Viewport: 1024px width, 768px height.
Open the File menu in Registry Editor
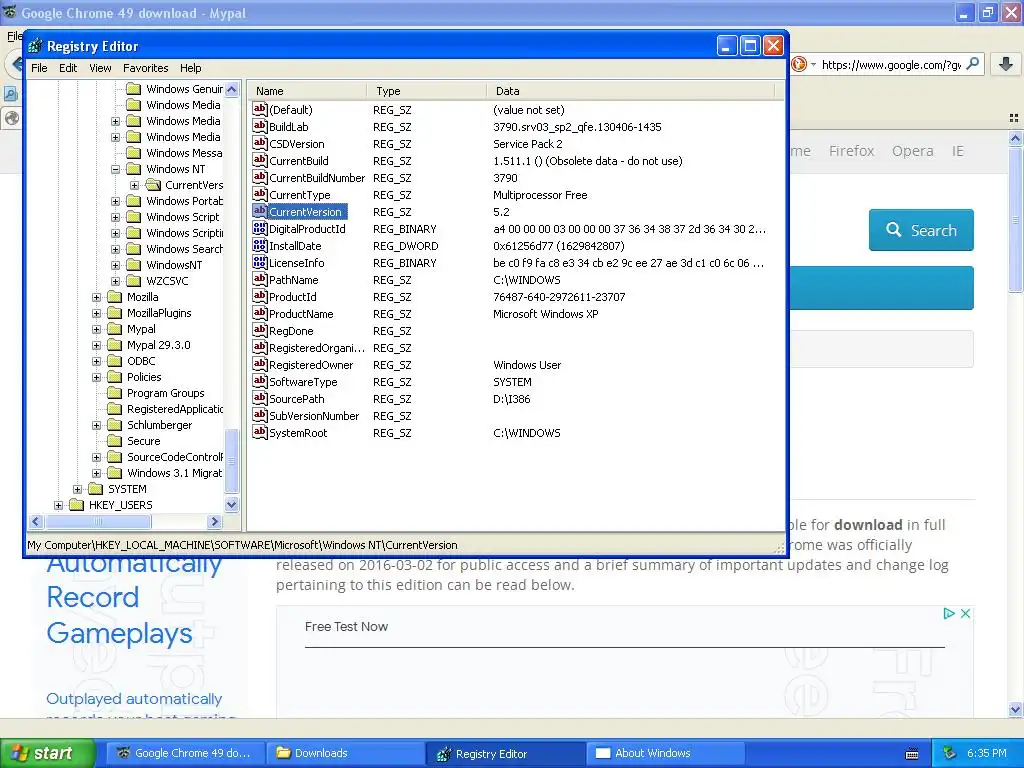click(x=39, y=68)
